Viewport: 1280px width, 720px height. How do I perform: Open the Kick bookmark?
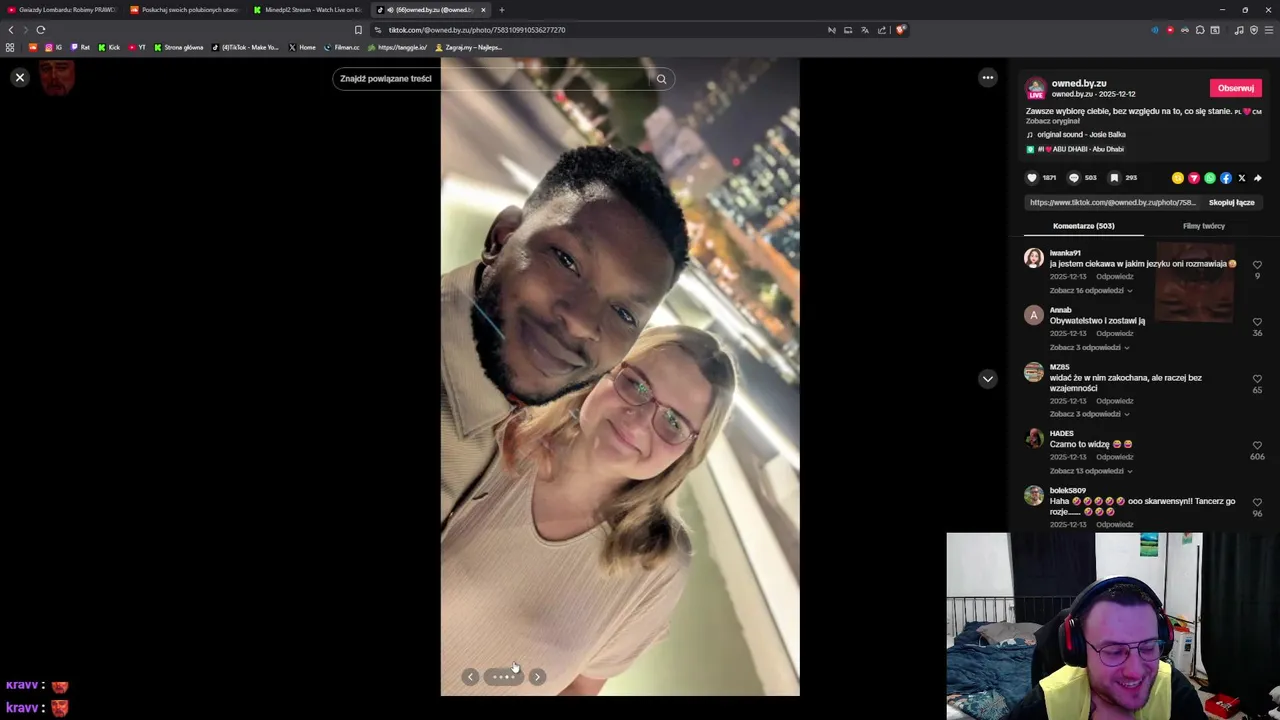[x=109, y=47]
